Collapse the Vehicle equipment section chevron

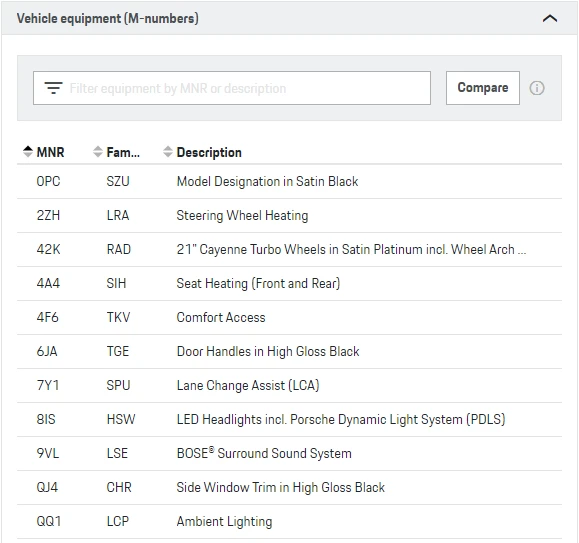(x=550, y=18)
